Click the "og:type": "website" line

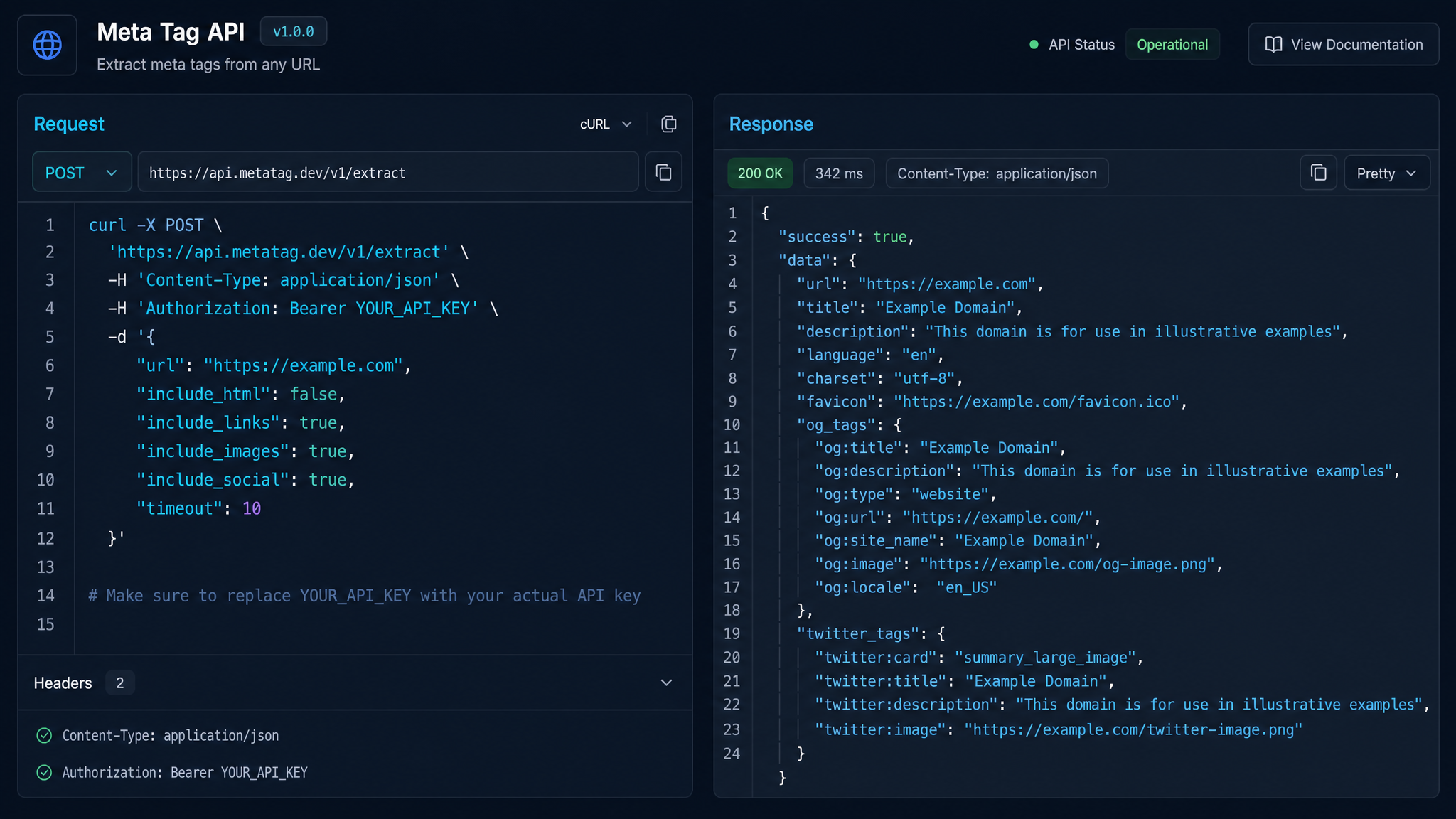[905, 493]
